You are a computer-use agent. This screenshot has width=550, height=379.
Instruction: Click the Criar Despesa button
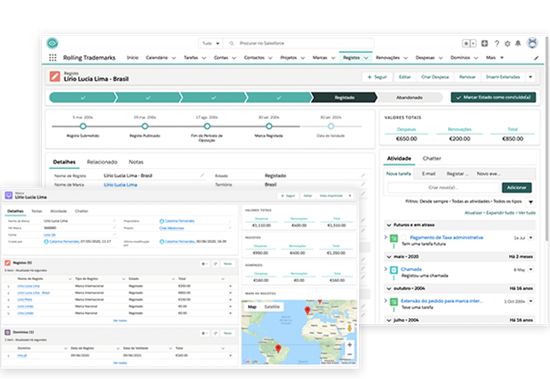pyautogui.click(x=435, y=77)
